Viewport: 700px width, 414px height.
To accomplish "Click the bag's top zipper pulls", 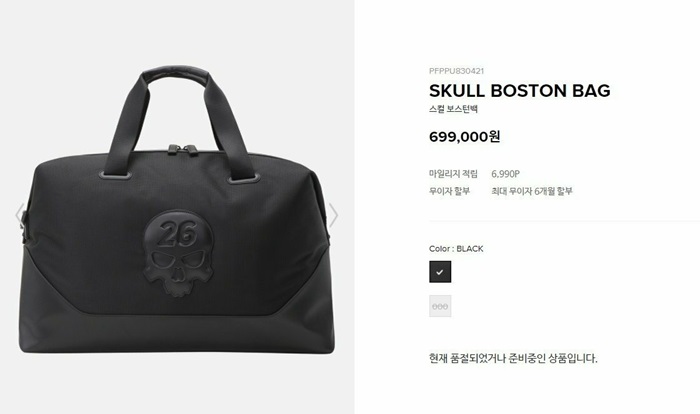I will 183,150.
